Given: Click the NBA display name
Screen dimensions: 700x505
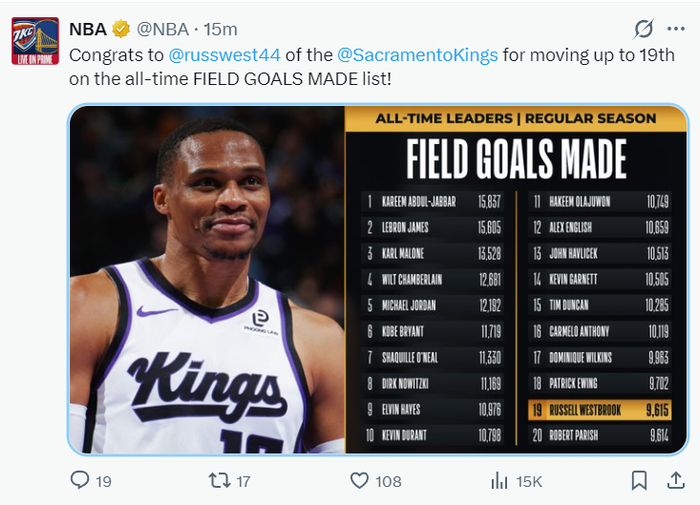Looking at the screenshot, I should click(x=88, y=29).
